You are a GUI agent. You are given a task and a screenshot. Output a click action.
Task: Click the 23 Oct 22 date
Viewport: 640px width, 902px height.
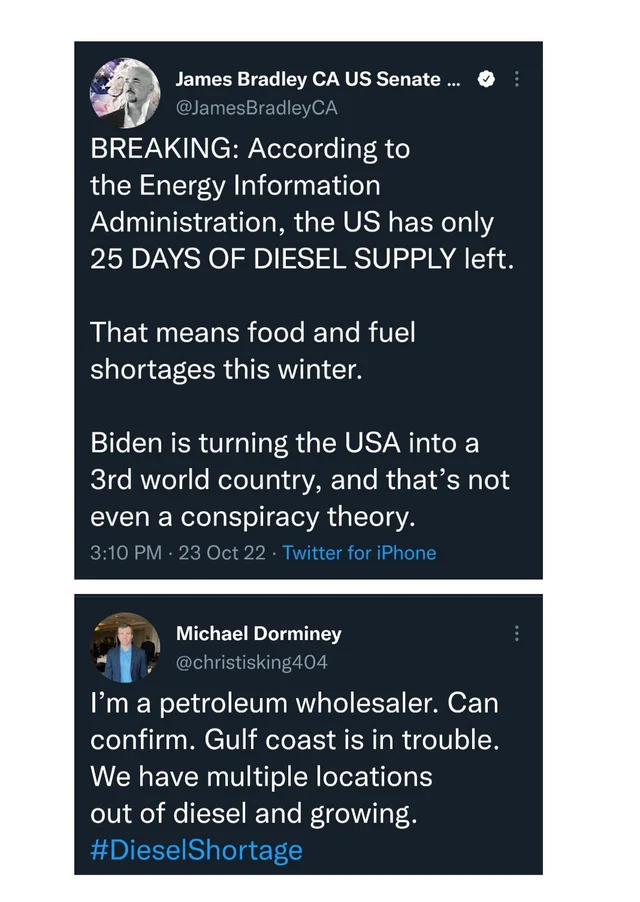tap(222, 553)
